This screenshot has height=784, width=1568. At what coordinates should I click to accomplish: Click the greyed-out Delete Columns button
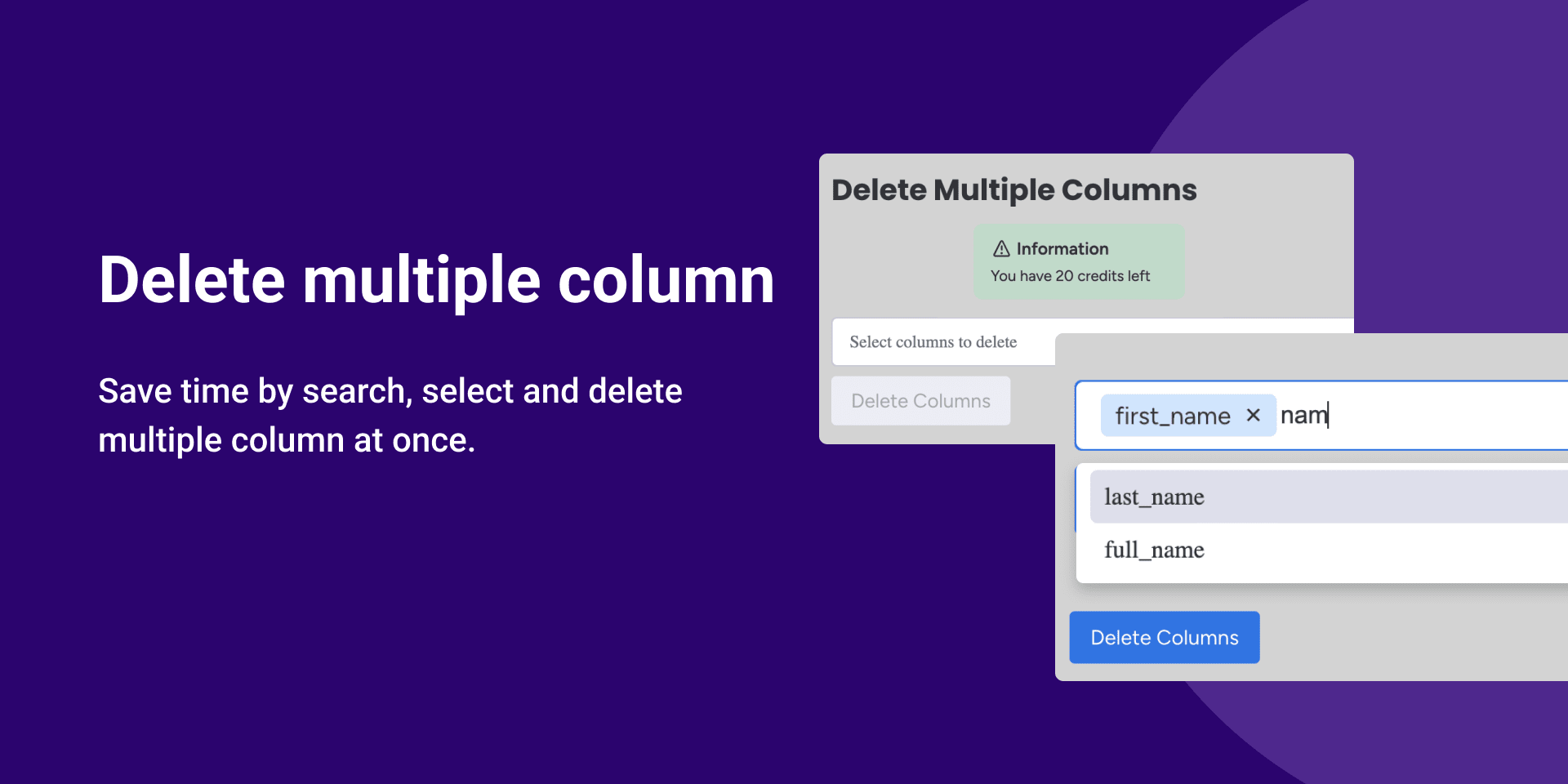point(920,401)
